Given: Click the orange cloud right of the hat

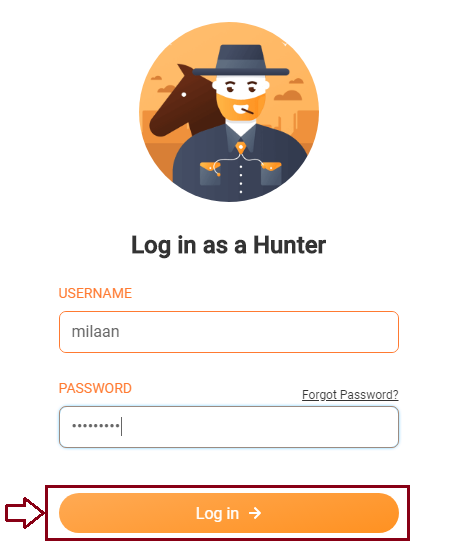Looking at the screenshot, I should (x=288, y=95).
